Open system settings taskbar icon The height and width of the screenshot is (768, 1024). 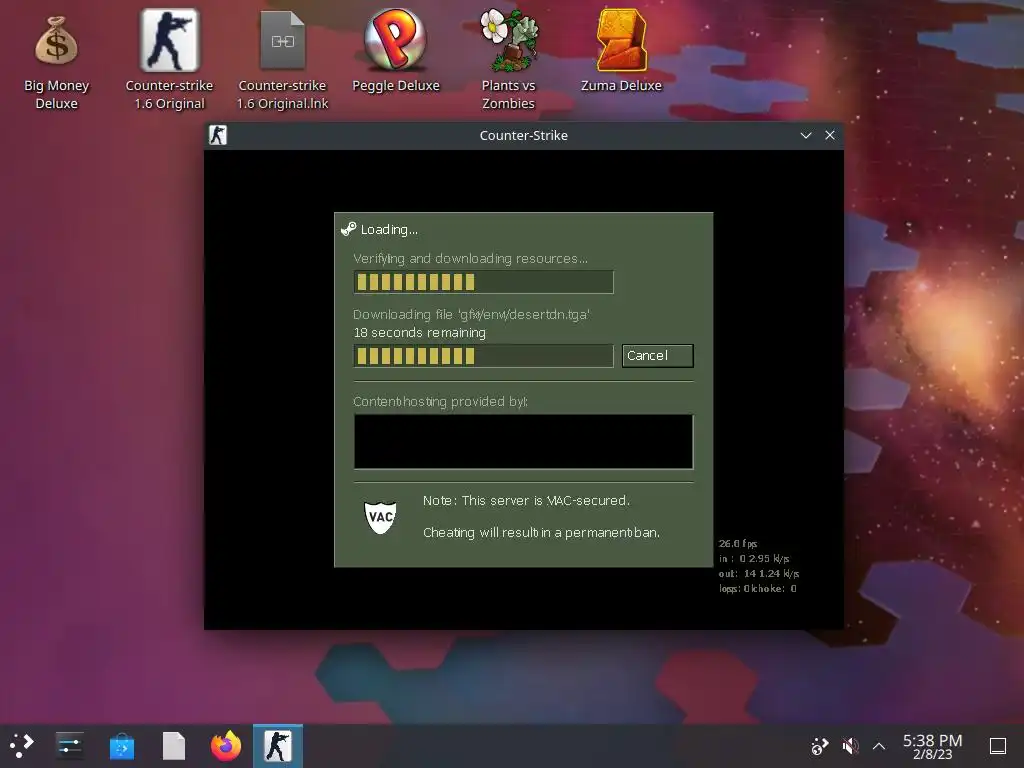(x=69, y=745)
